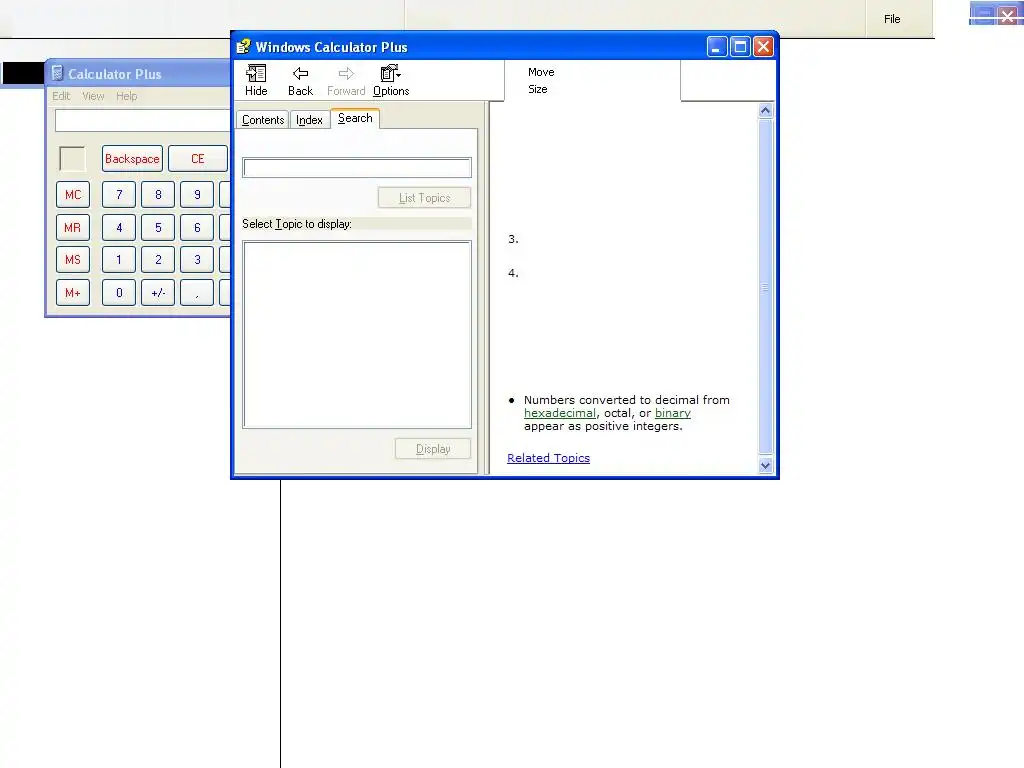Choose Move from the system menu
Image resolution: width=1024 pixels, height=768 pixels.
pos(541,72)
